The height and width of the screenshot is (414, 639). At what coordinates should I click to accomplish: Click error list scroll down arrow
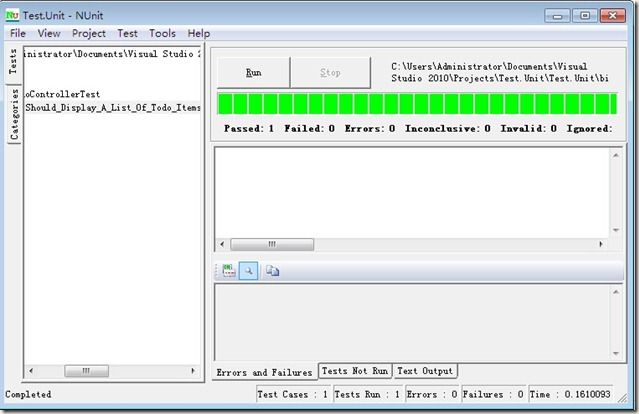click(x=616, y=231)
